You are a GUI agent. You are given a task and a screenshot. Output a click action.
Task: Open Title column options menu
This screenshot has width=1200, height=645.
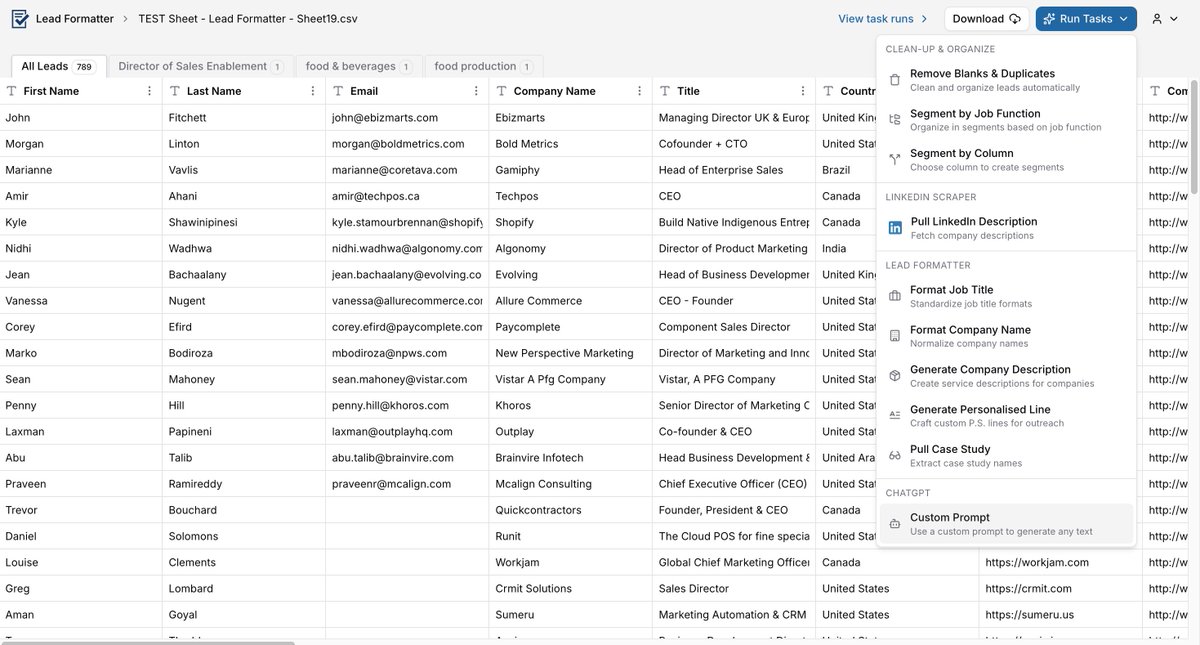(803, 91)
